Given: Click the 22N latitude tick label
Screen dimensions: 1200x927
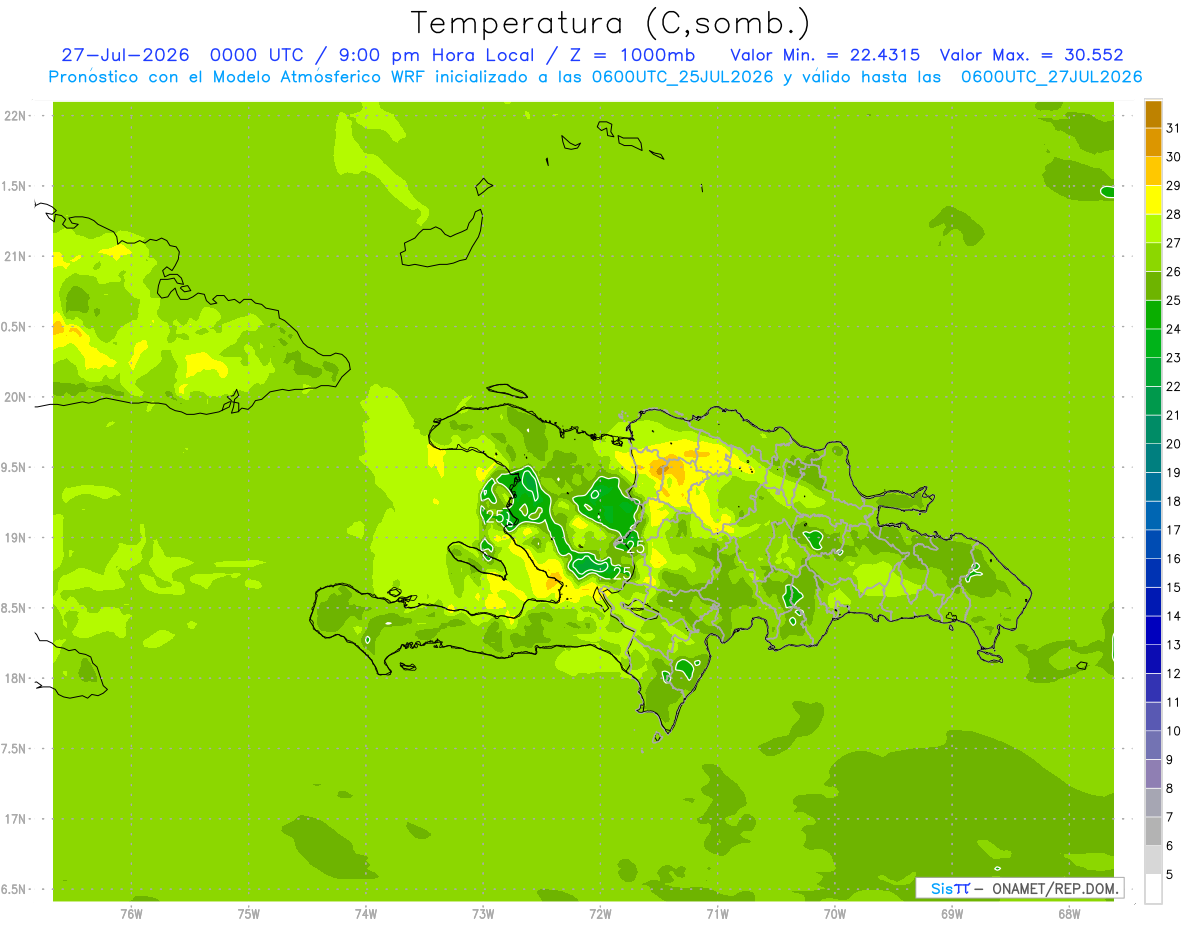Looking at the screenshot, I should tap(16, 116).
